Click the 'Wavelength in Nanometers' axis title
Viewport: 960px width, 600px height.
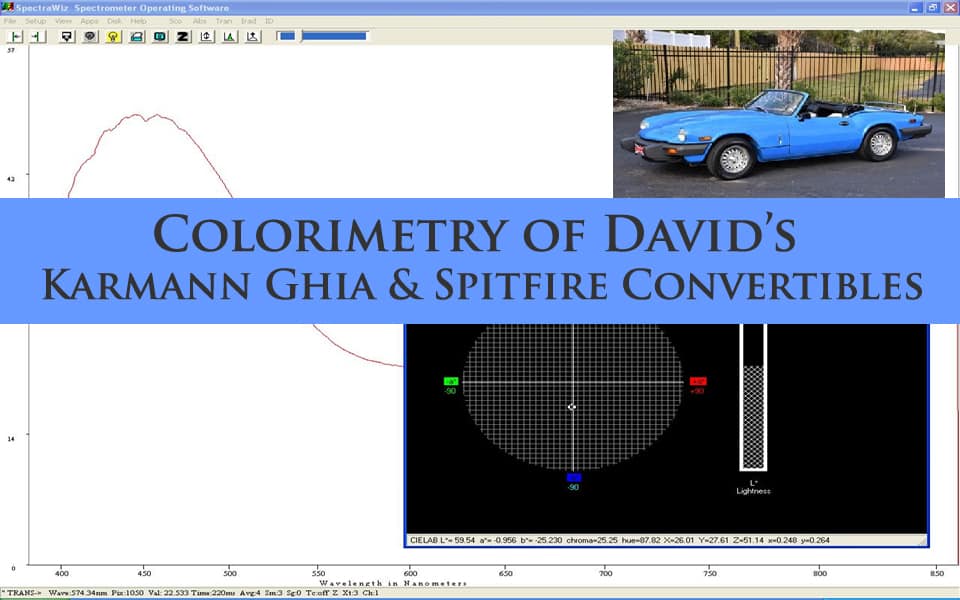click(x=393, y=583)
